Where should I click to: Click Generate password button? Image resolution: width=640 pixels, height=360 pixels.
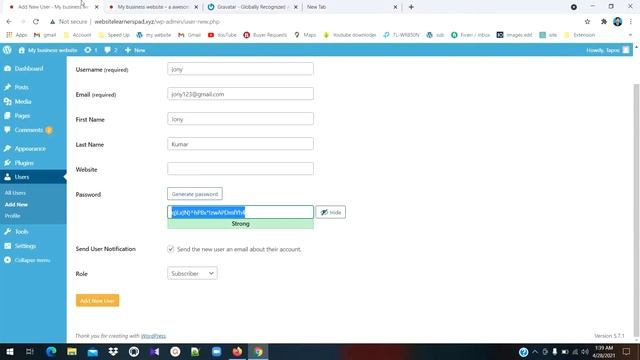(195, 194)
